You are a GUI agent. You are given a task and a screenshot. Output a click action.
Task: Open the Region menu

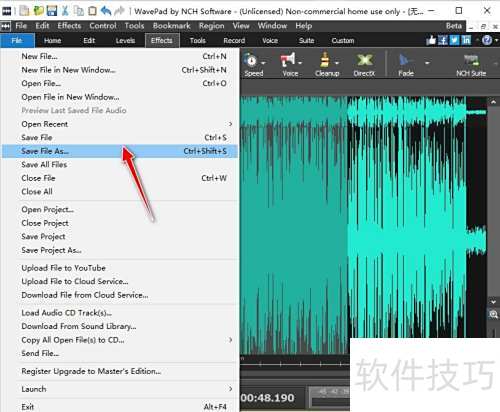point(212,26)
